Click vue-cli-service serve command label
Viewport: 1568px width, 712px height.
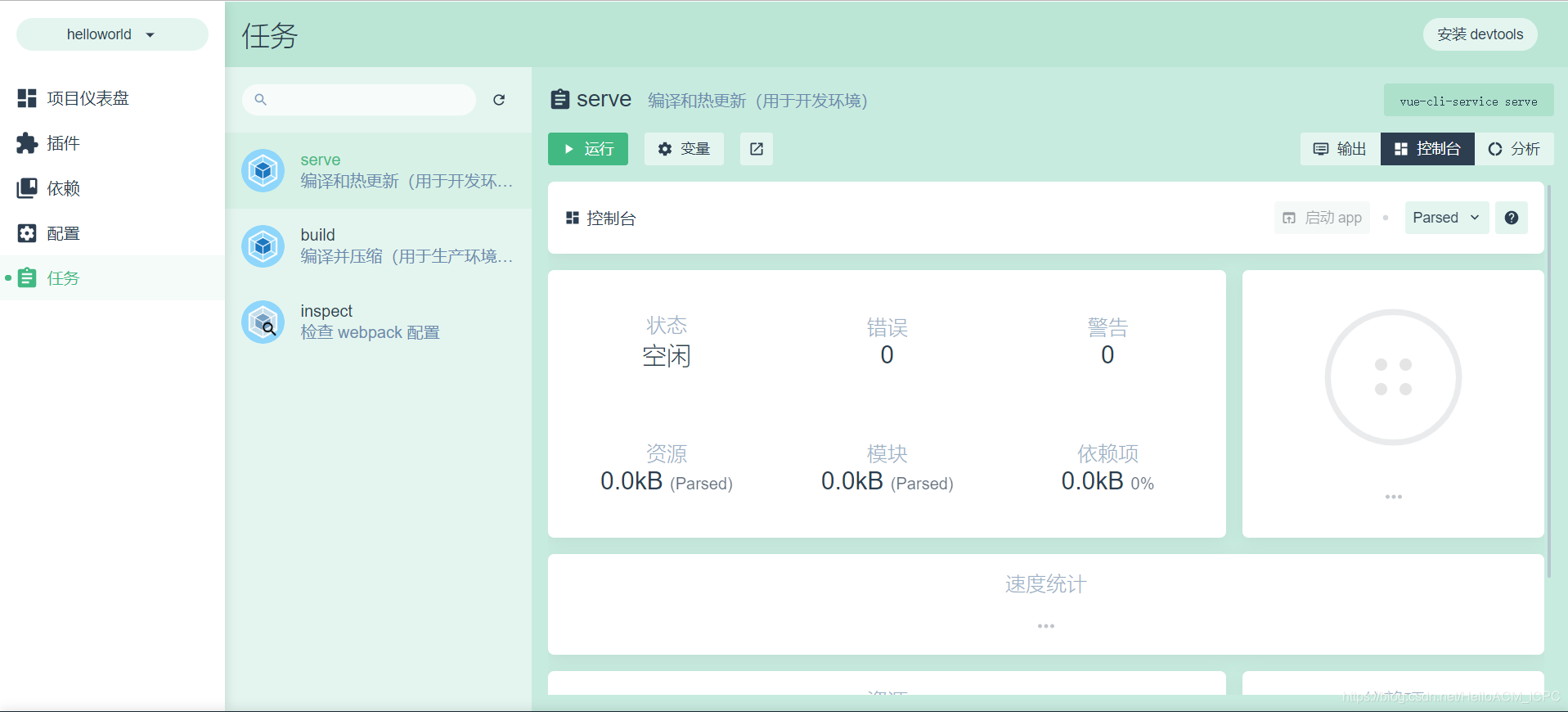pyautogui.click(x=1469, y=101)
